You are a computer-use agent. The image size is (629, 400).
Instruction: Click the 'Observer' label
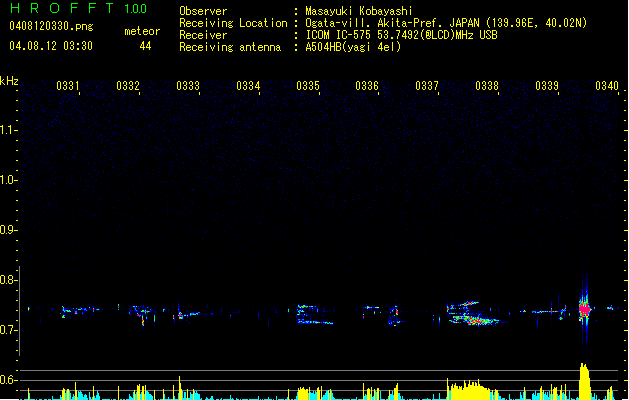pyautogui.click(x=203, y=11)
